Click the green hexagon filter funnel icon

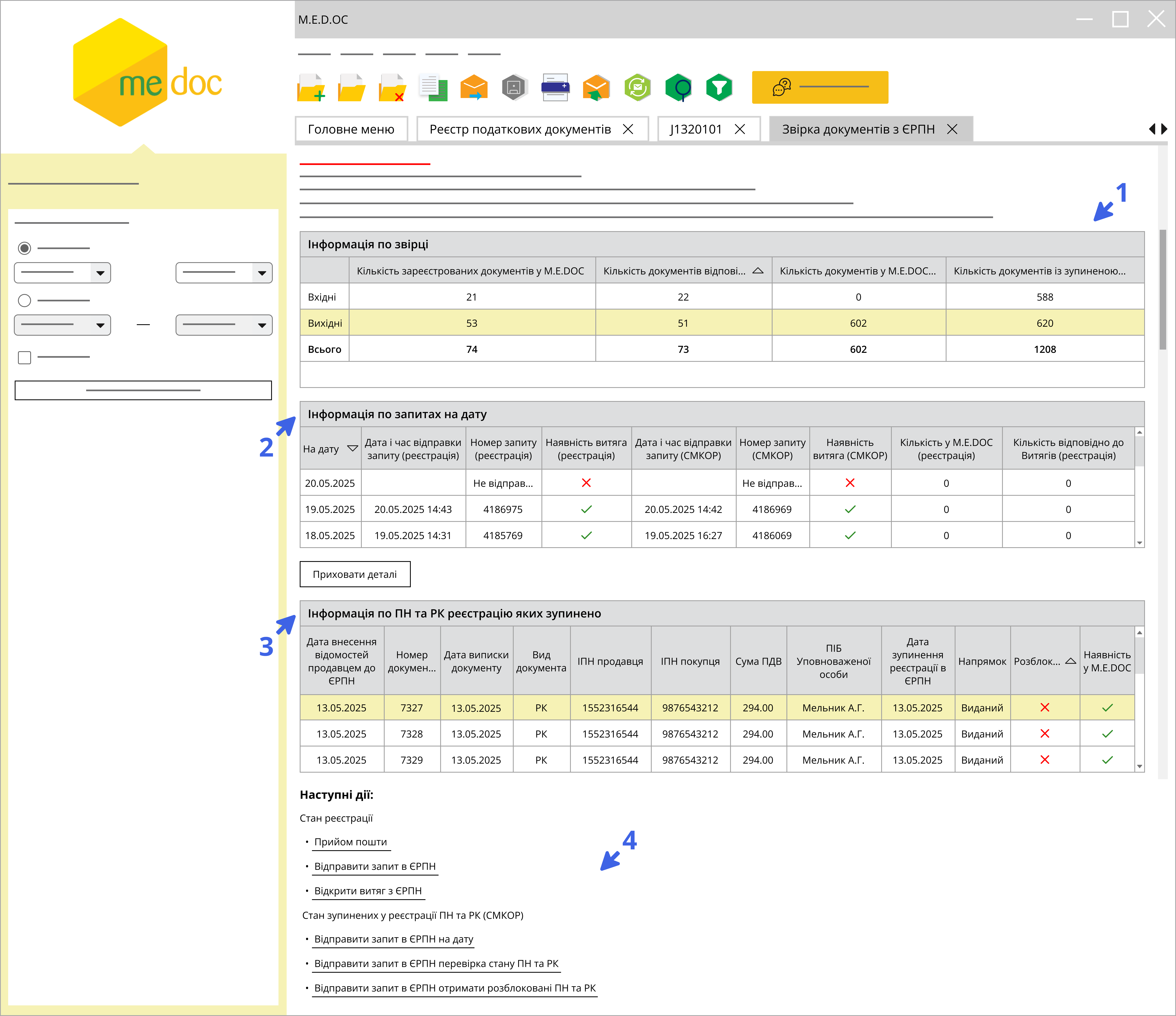(719, 87)
